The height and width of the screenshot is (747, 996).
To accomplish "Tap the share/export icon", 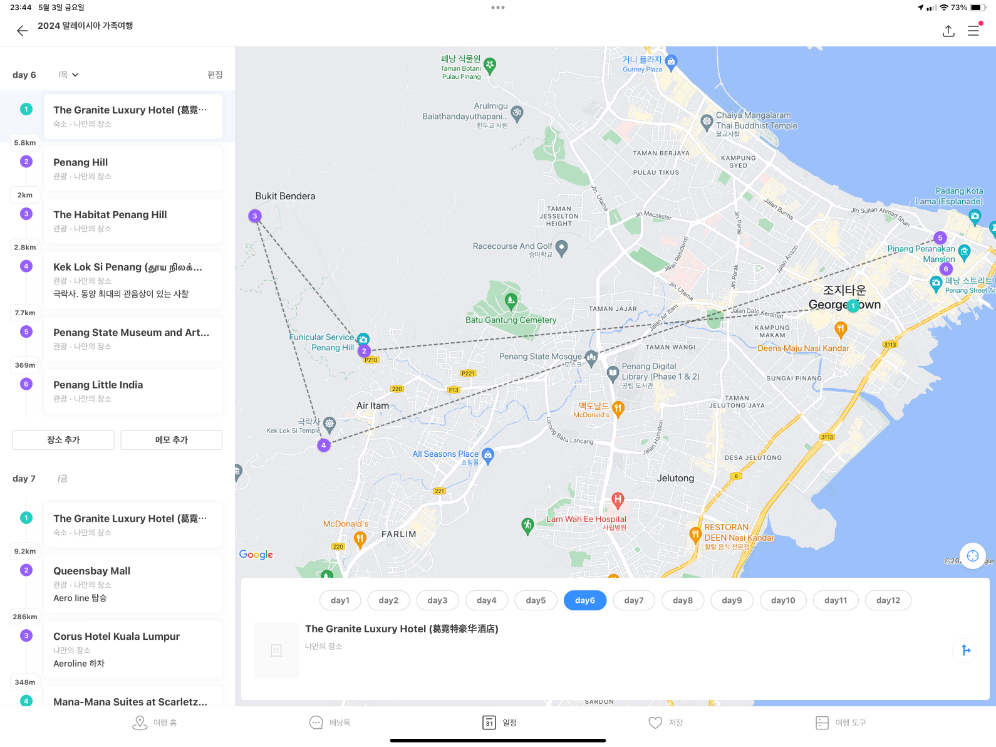I will [948, 30].
